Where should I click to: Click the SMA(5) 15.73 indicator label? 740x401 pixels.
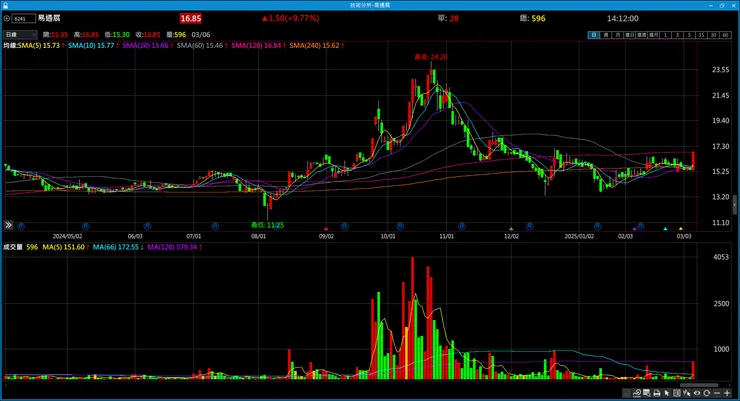tap(41, 45)
